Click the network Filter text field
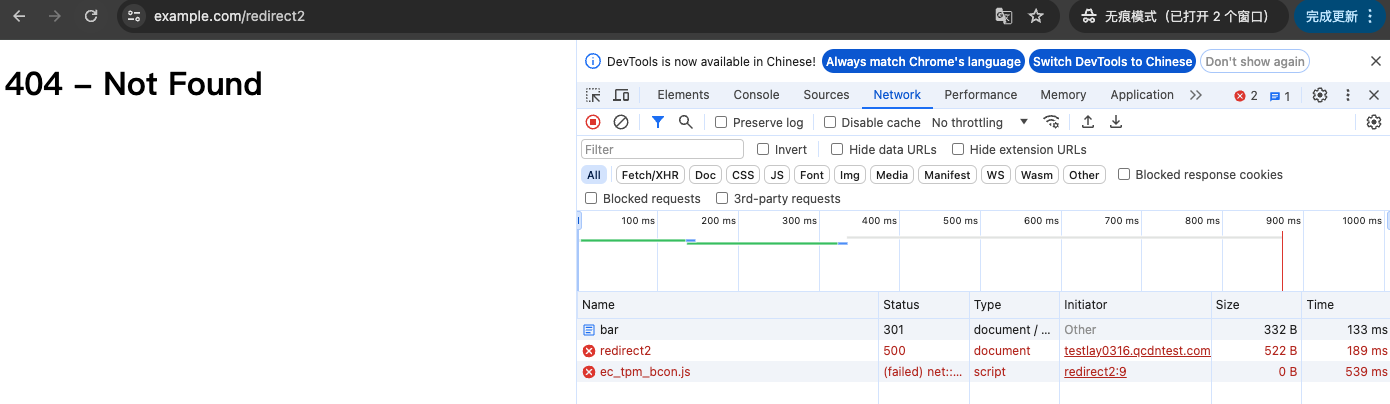The width and height of the screenshot is (1390, 404). (662, 149)
